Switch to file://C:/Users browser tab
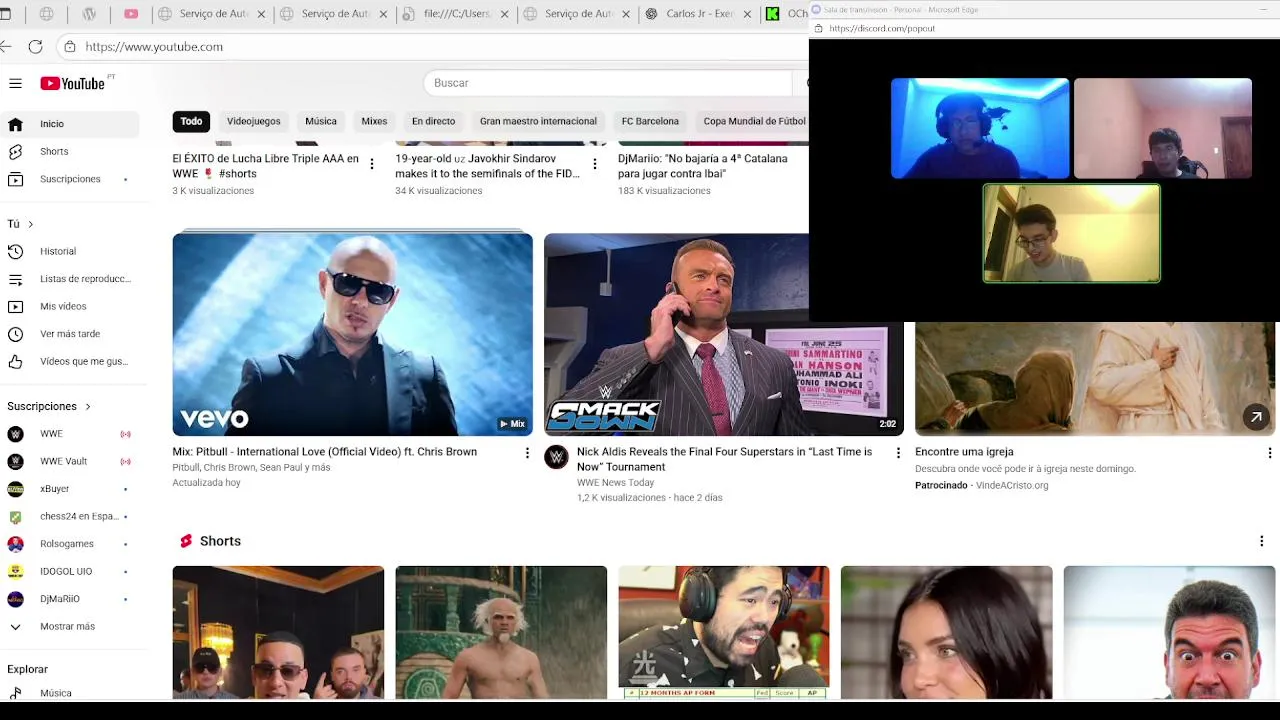 click(x=455, y=14)
